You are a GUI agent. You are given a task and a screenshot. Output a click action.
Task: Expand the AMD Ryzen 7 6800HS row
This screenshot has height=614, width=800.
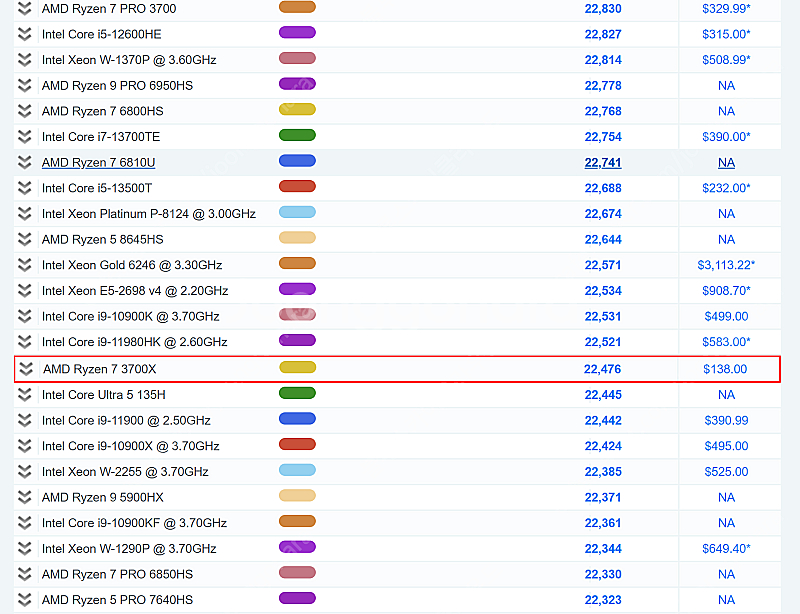[x=24, y=111]
